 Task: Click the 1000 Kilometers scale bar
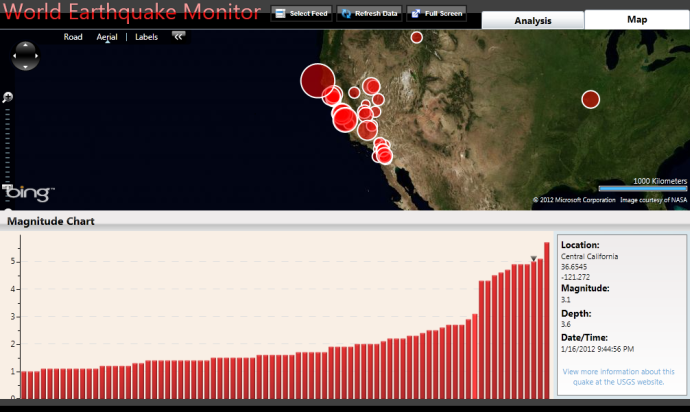tap(642, 188)
